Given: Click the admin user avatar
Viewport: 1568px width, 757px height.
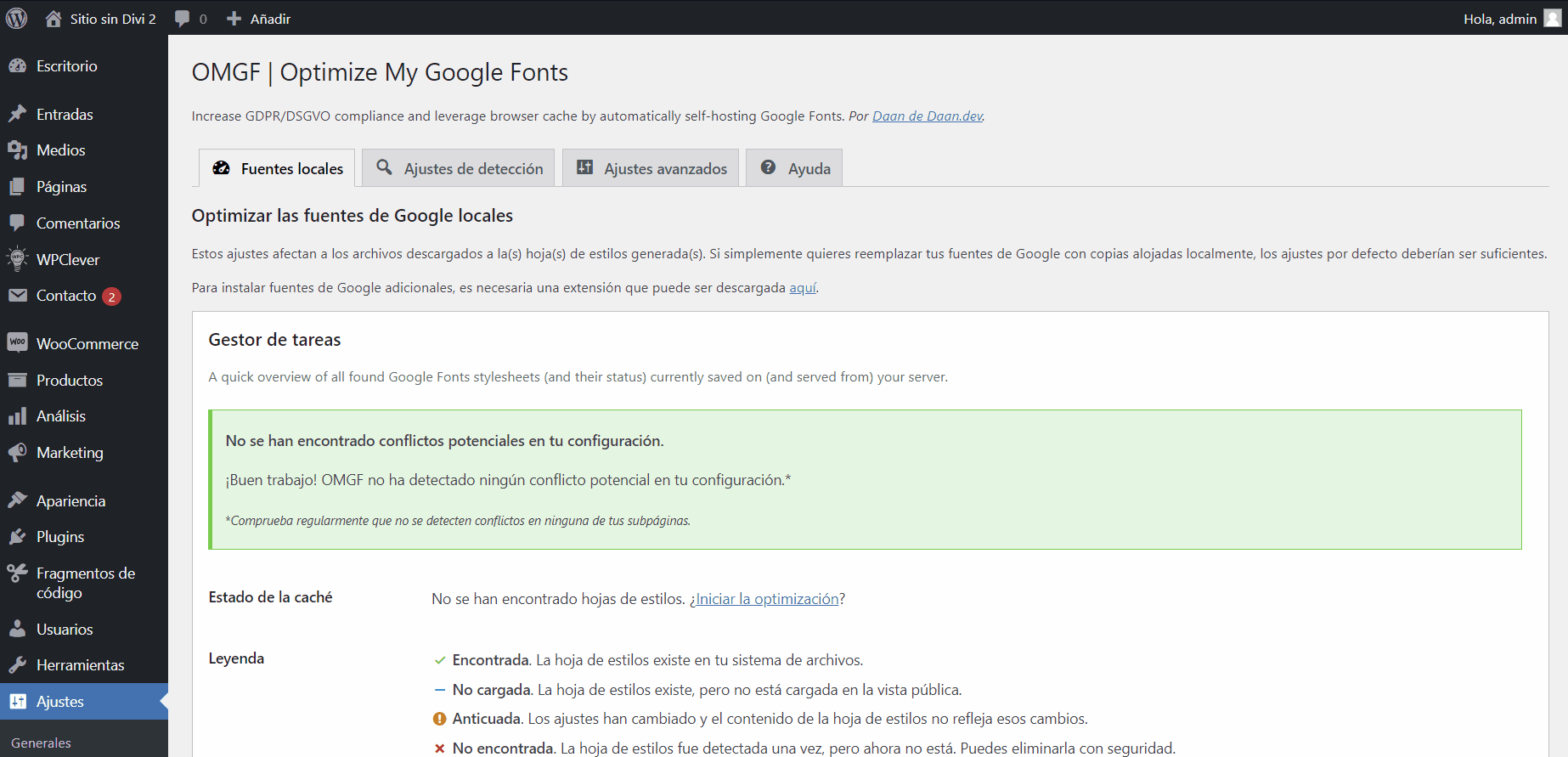Looking at the screenshot, I should pos(1552,19).
